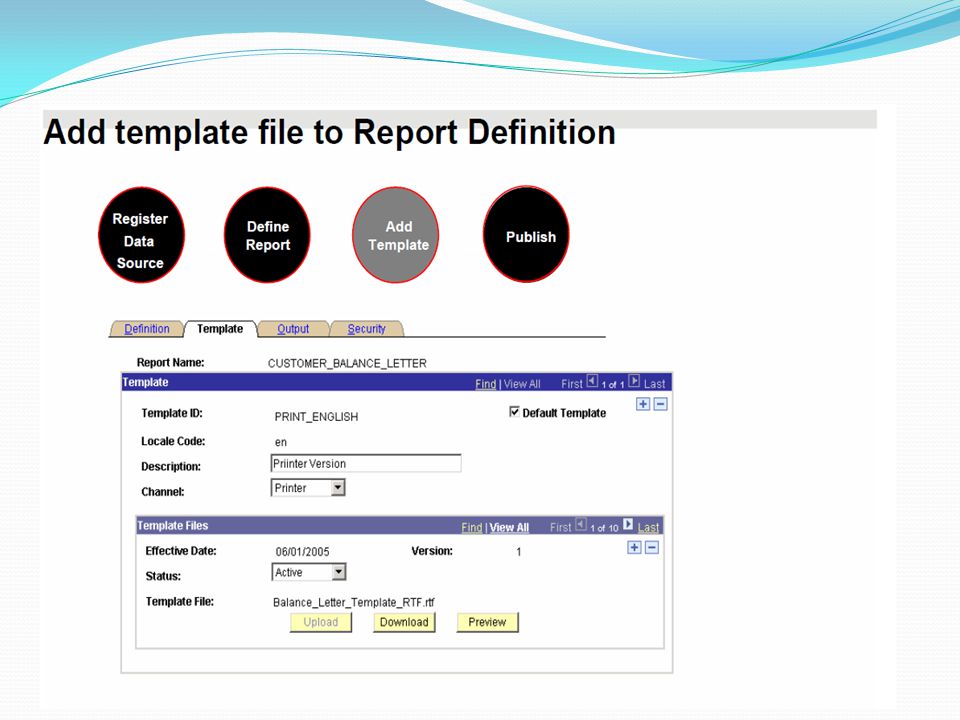Click Last link in Template Files header
Viewport: 960px width, 720px height.
click(x=648, y=527)
